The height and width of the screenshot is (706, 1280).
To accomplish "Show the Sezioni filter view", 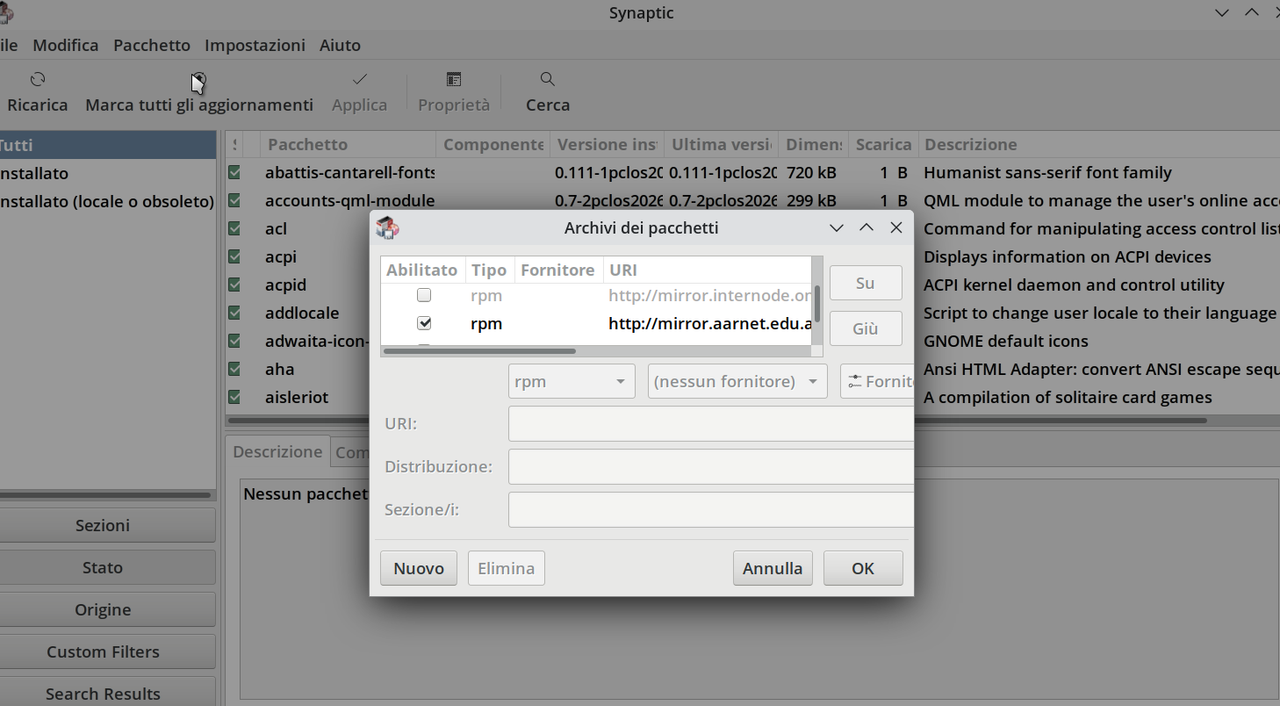I will pyautogui.click(x=103, y=525).
